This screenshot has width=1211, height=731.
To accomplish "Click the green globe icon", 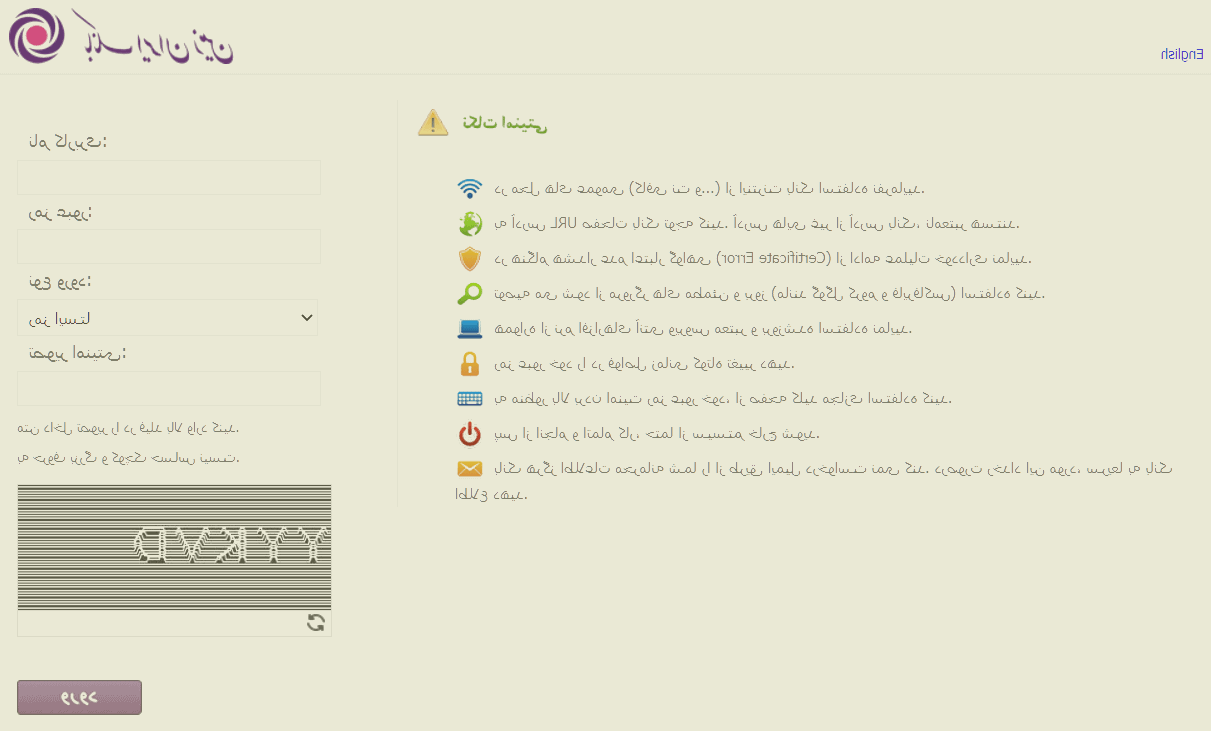I will (470, 223).
